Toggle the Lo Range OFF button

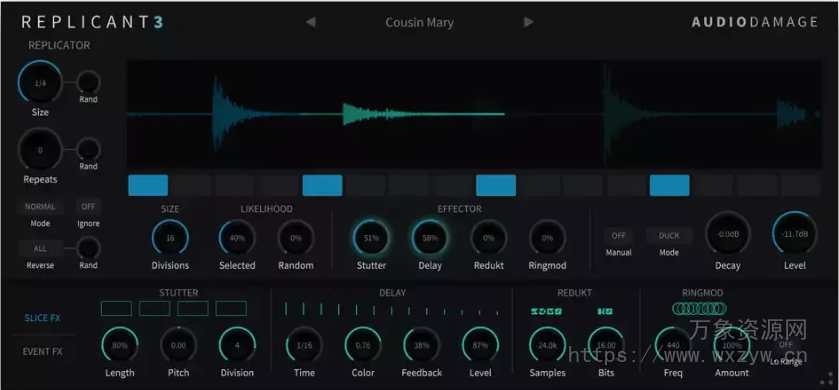[786, 345]
